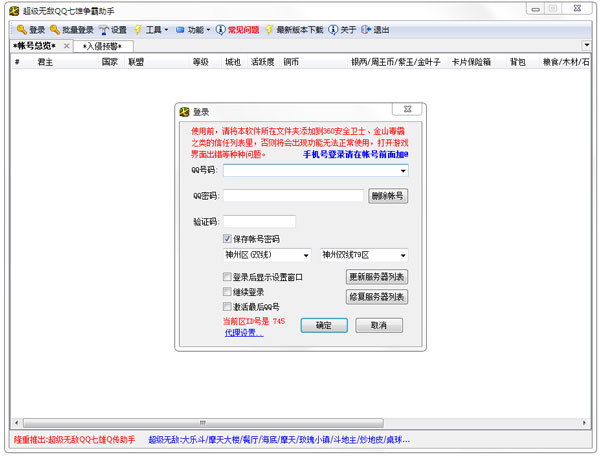Open 设置 settings hammer icon
The image size is (600, 456).
coord(104,29)
